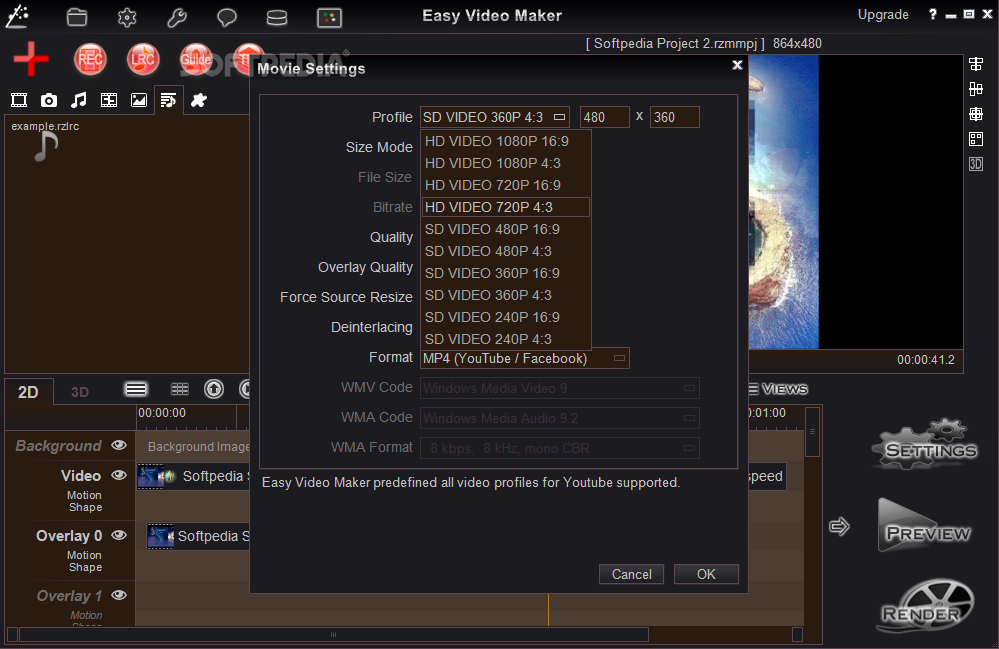Open Shape for the Overlay 0 track
The image size is (999, 649).
coord(85,567)
